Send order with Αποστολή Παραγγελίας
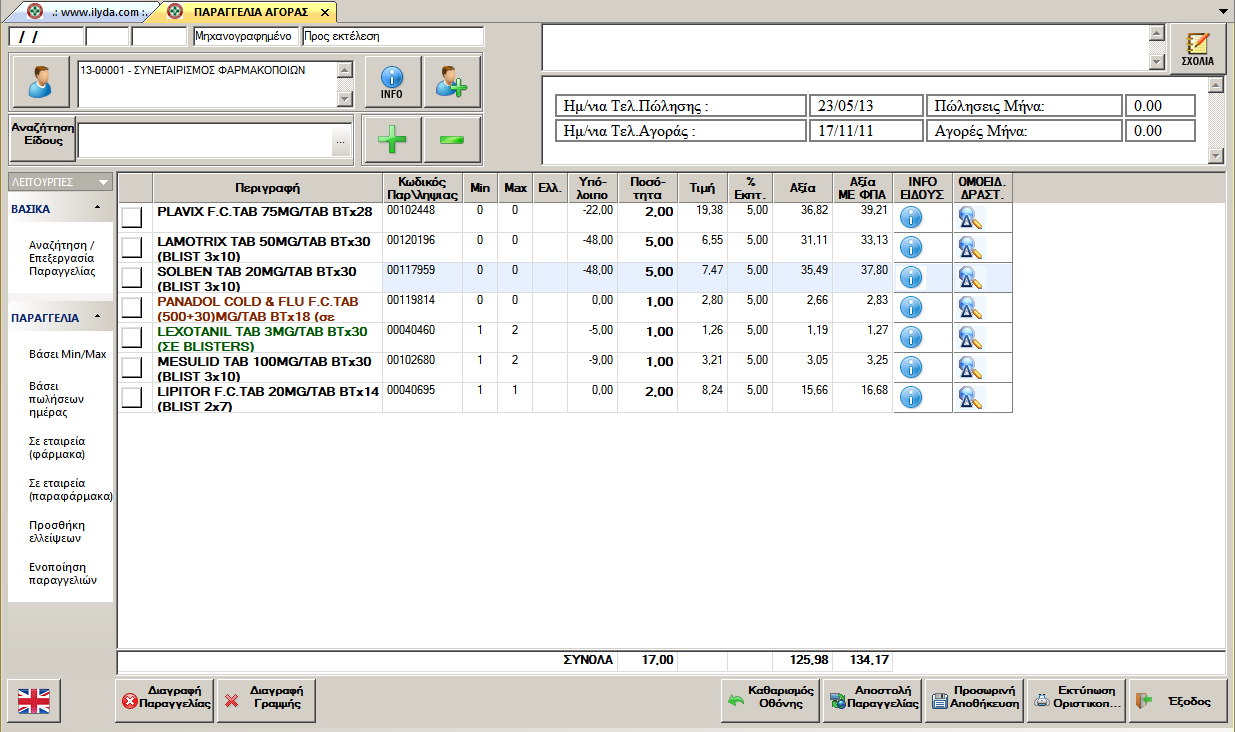The height and width of the screenshot is (732, 1235). pos(873,701)
